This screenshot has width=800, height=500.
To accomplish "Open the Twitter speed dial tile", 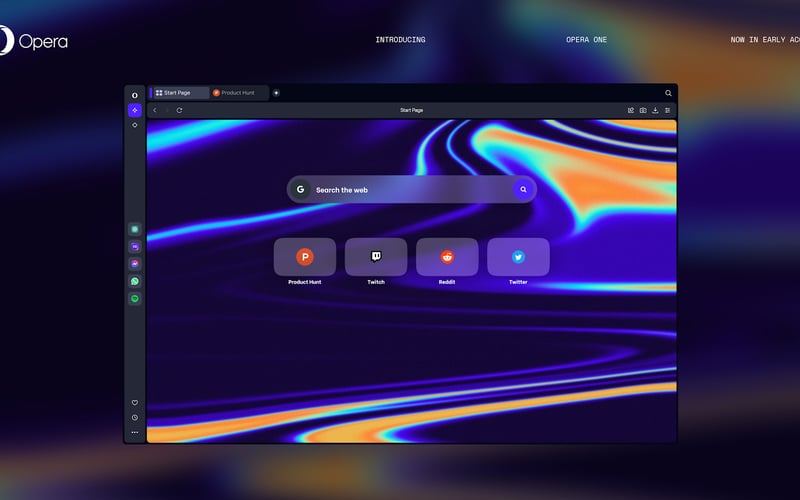I will click(518, 257).
